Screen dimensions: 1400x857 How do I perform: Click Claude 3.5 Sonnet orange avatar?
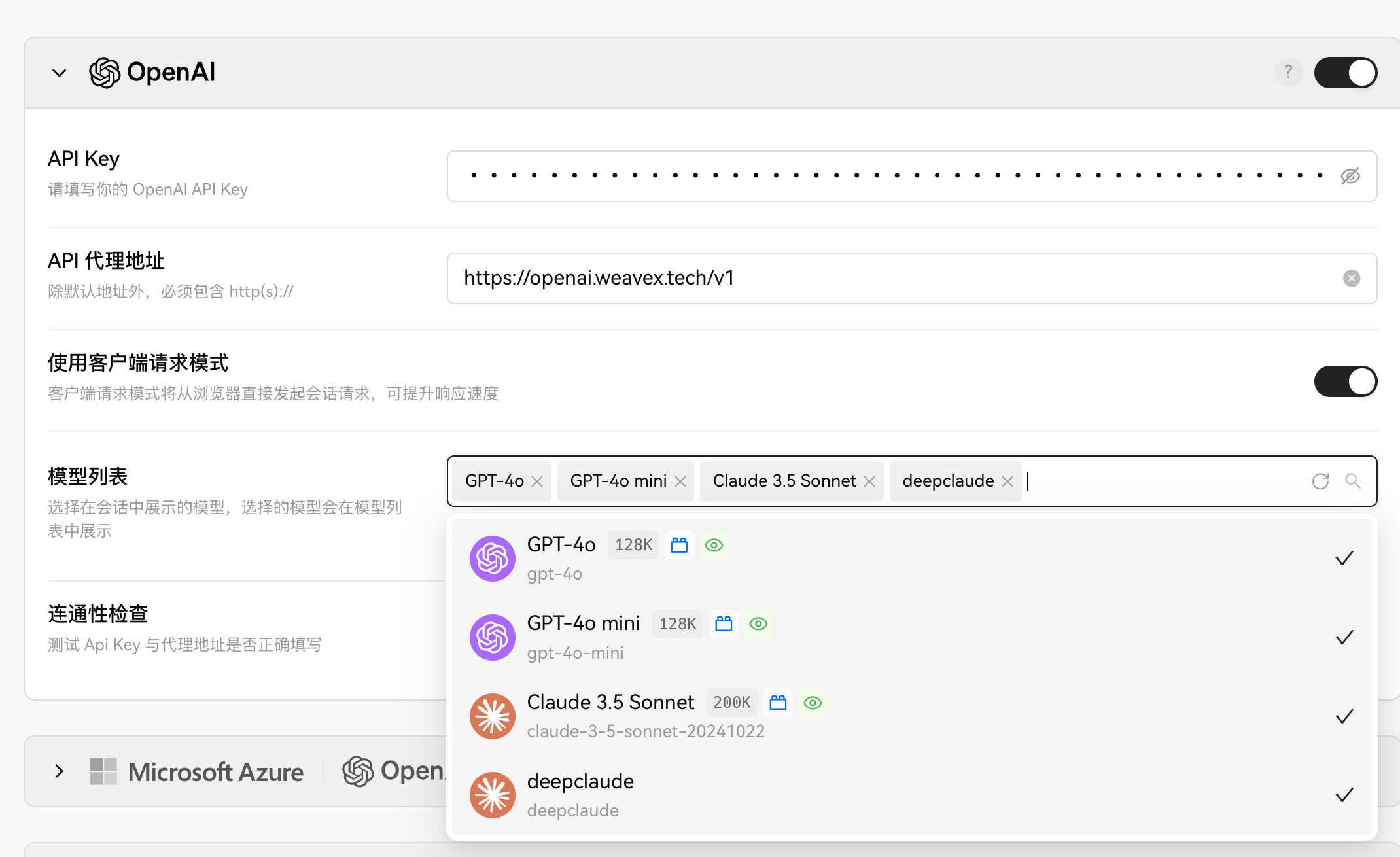pyautogui.click(x=493, y=716)
